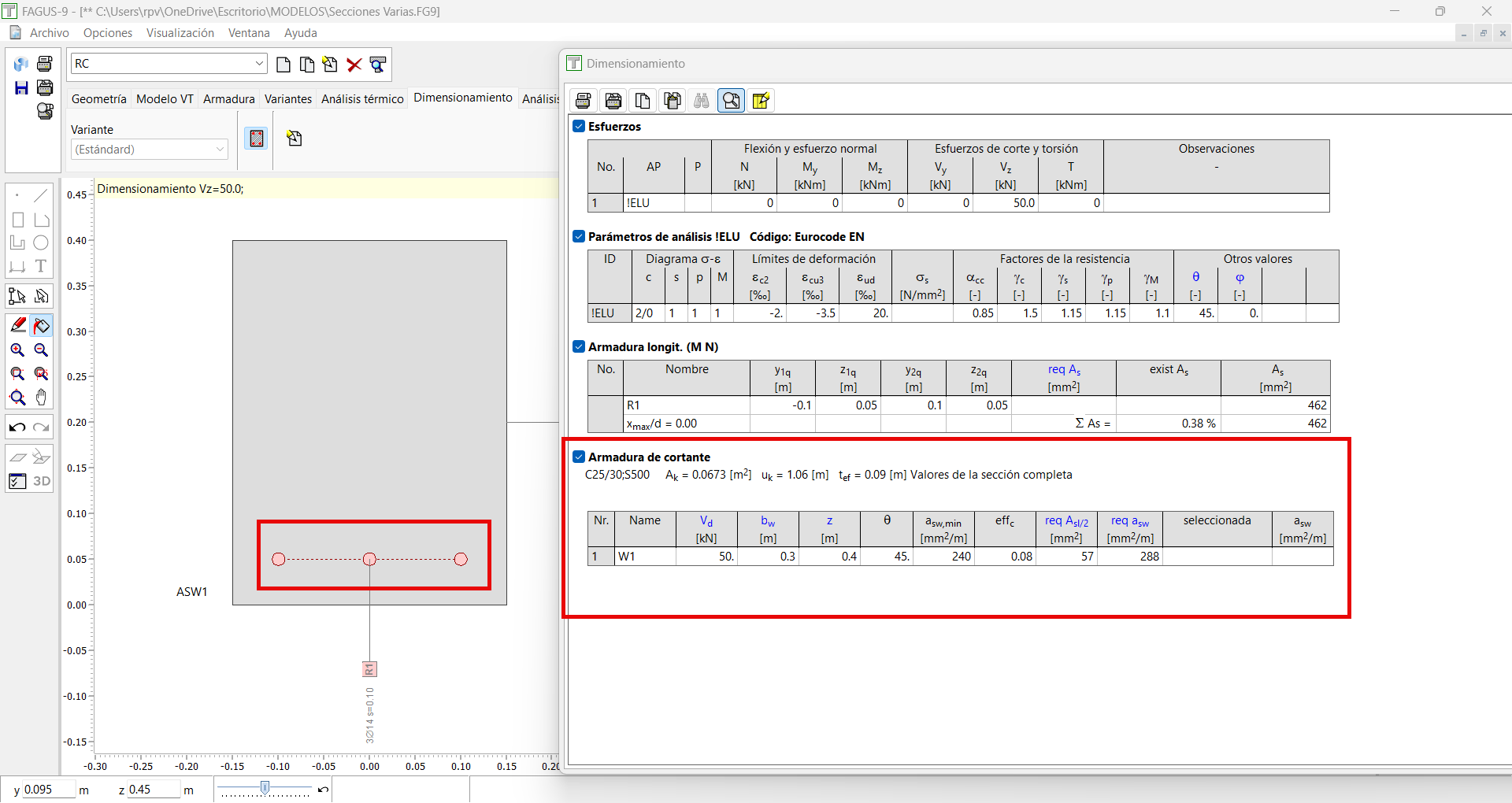This screenshot has height=803, width=1512.
Task: Expand the Variante (Estándar) dropdown
Action: pyautogui.click(x=149, y=149)
